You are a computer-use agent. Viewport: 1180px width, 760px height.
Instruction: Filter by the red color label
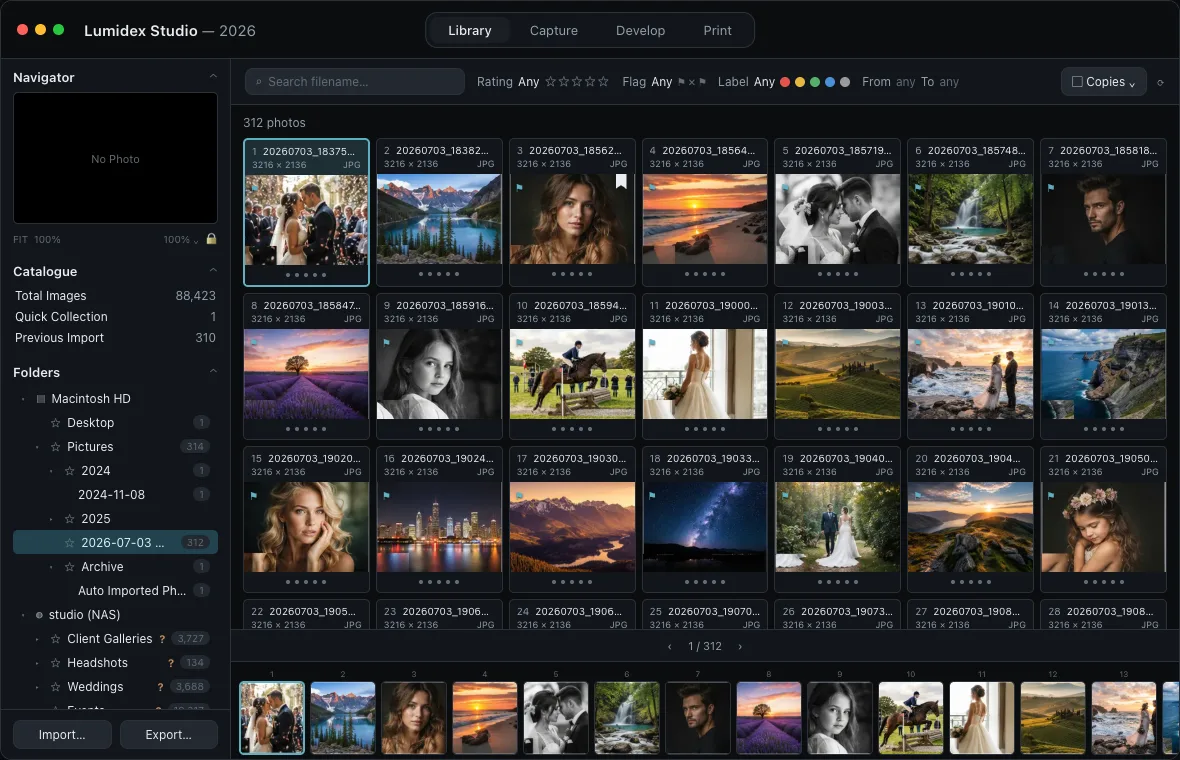pyautogui.click(x=785, y=82)
